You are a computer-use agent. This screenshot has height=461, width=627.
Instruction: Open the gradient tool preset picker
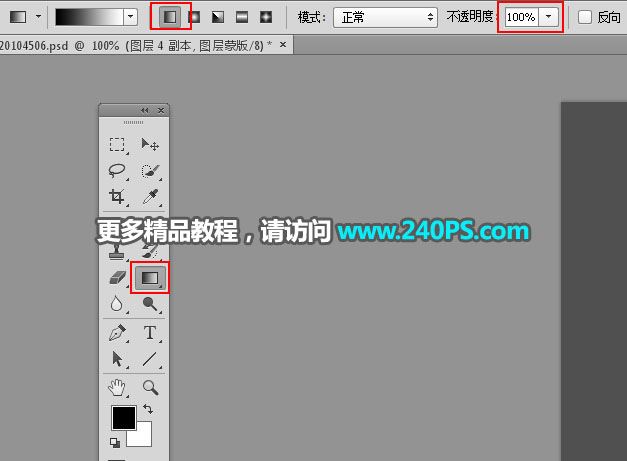point(38,17)
